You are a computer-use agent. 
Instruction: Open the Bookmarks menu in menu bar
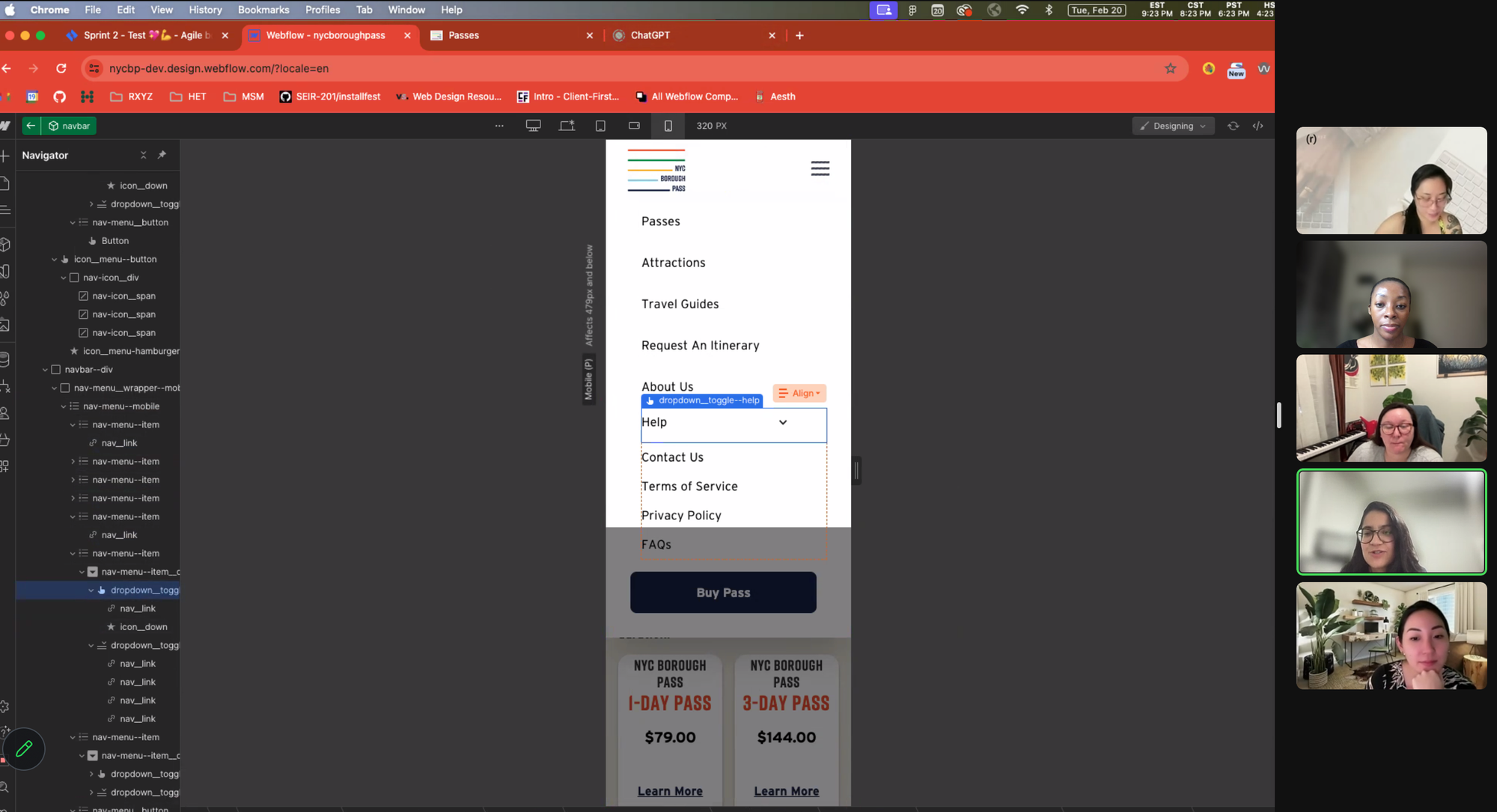[x=263, y=10]
